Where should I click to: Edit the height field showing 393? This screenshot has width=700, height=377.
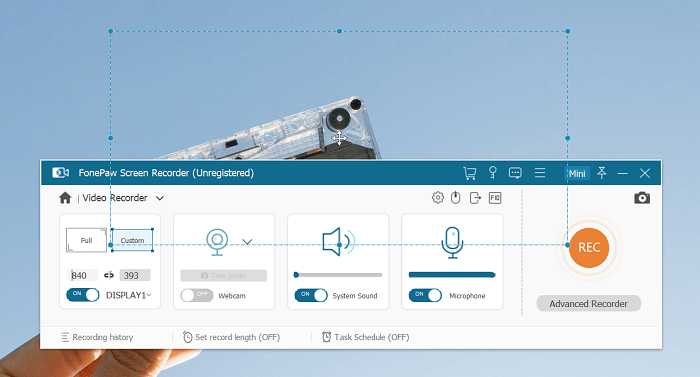(135, 275)
